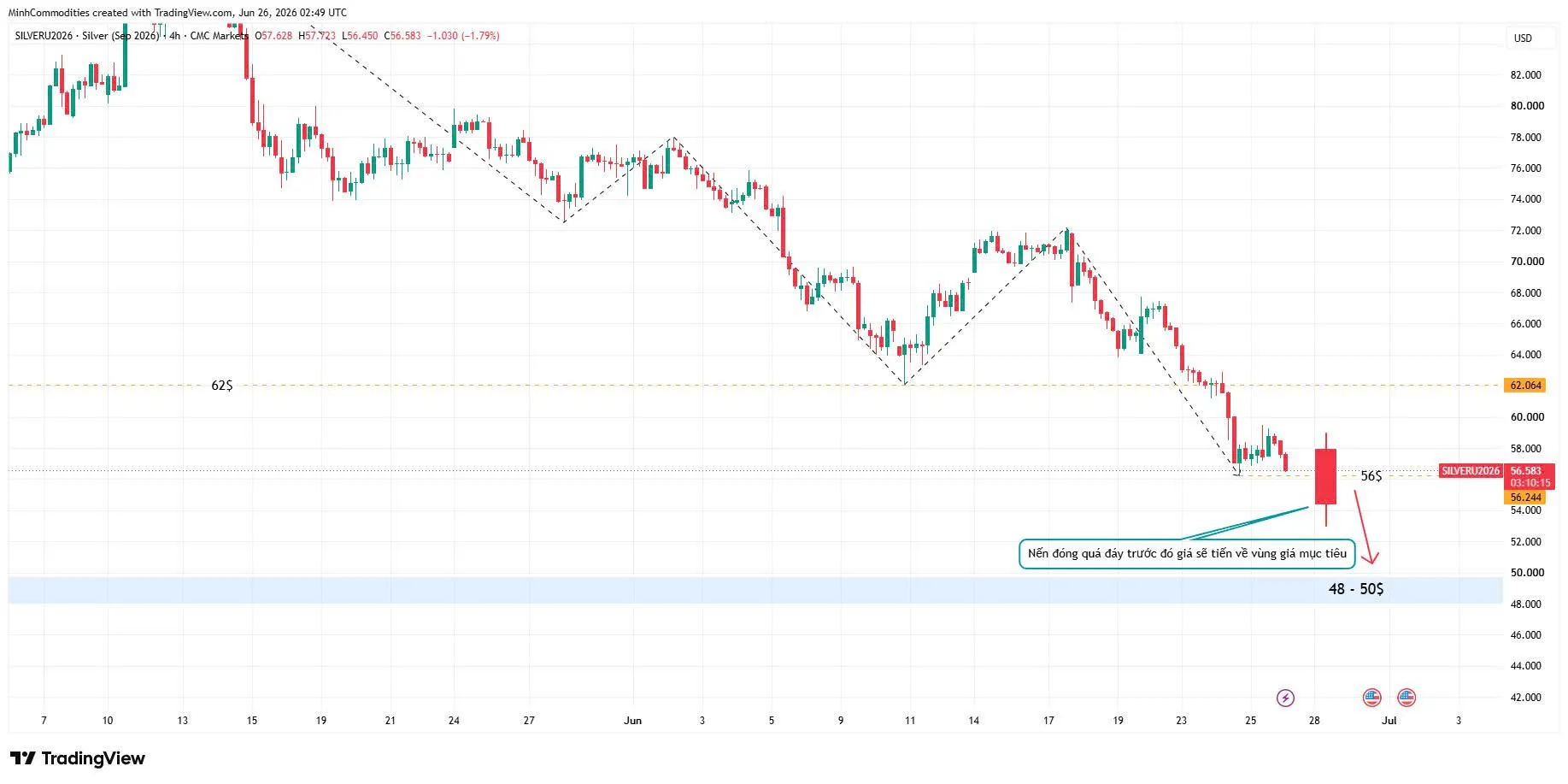Screen dimensions: 1568x784
Task: Click the 48 - 50$ target zone label
Action: [1356, 589]
